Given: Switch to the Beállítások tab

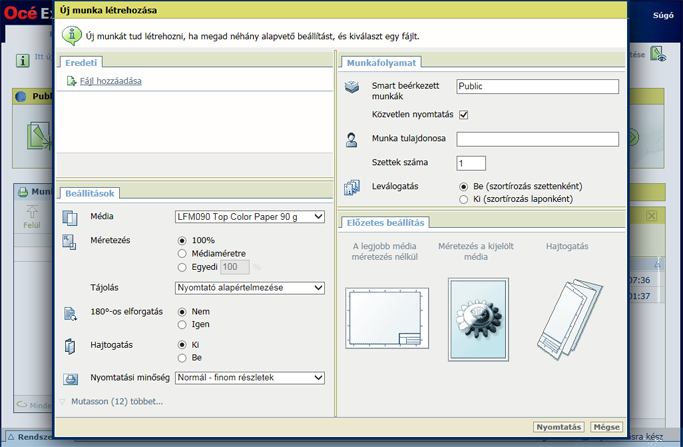Looking at the screenshot, I should click(90, 193).
